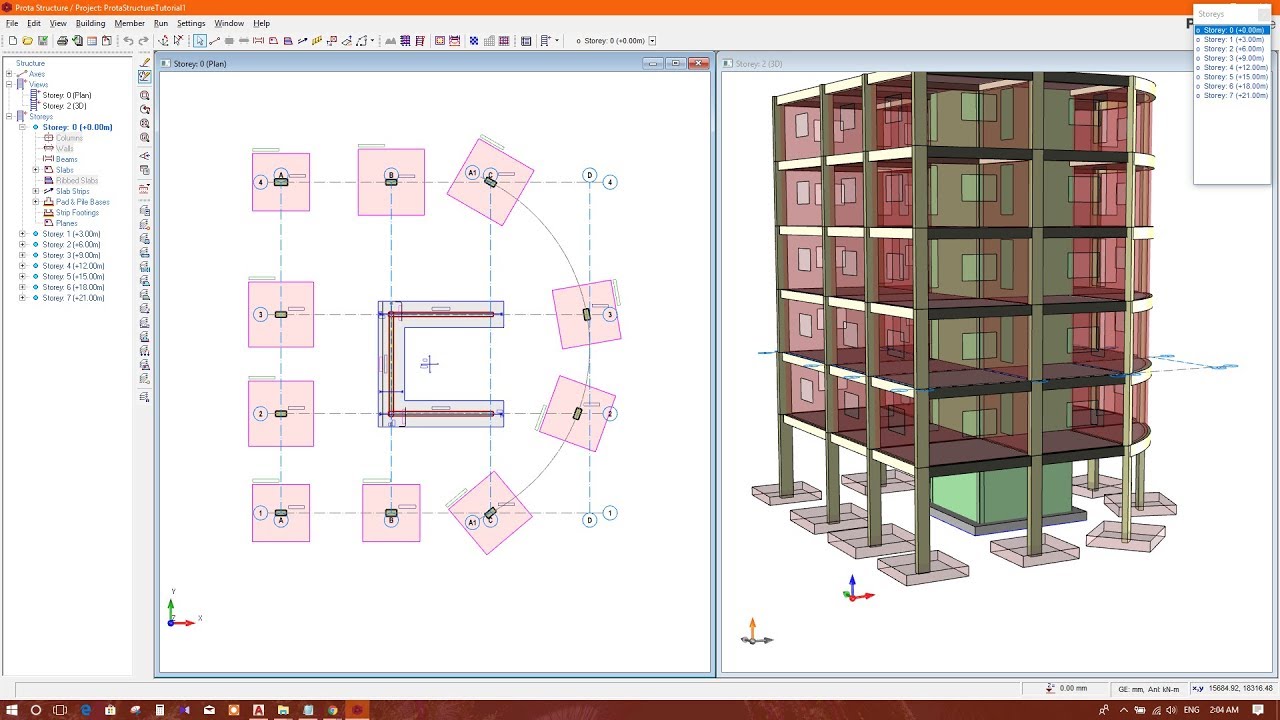Viewport: 1280px width, 720px height.
Task: Click the Save project icon
Action: [42, 41]
